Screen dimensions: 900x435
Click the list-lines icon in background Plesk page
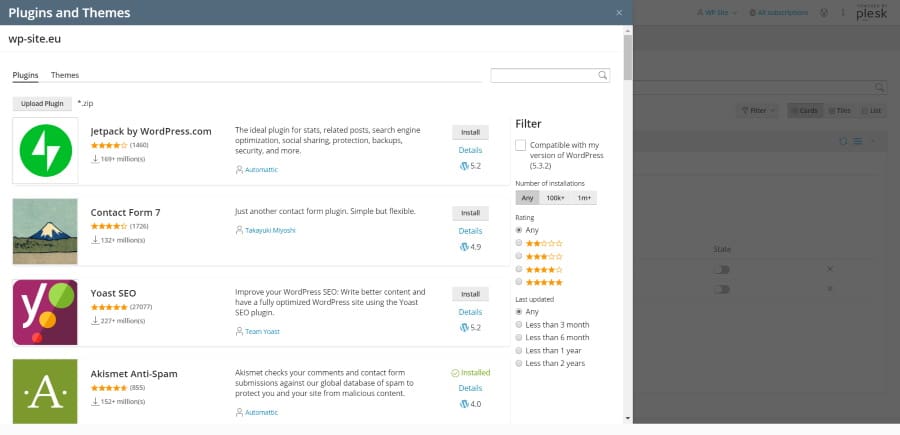pos(858,141)
